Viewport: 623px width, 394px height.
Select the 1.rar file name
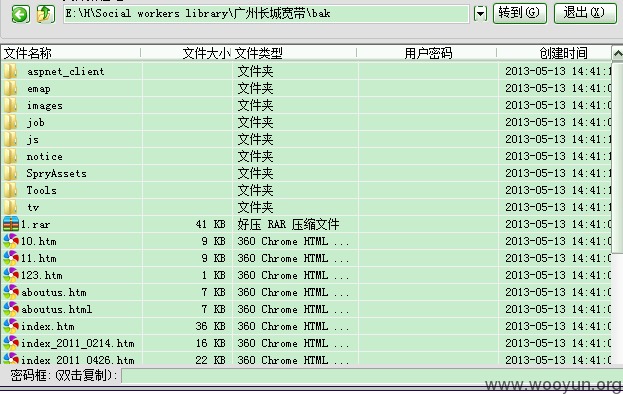pos(35,224)
